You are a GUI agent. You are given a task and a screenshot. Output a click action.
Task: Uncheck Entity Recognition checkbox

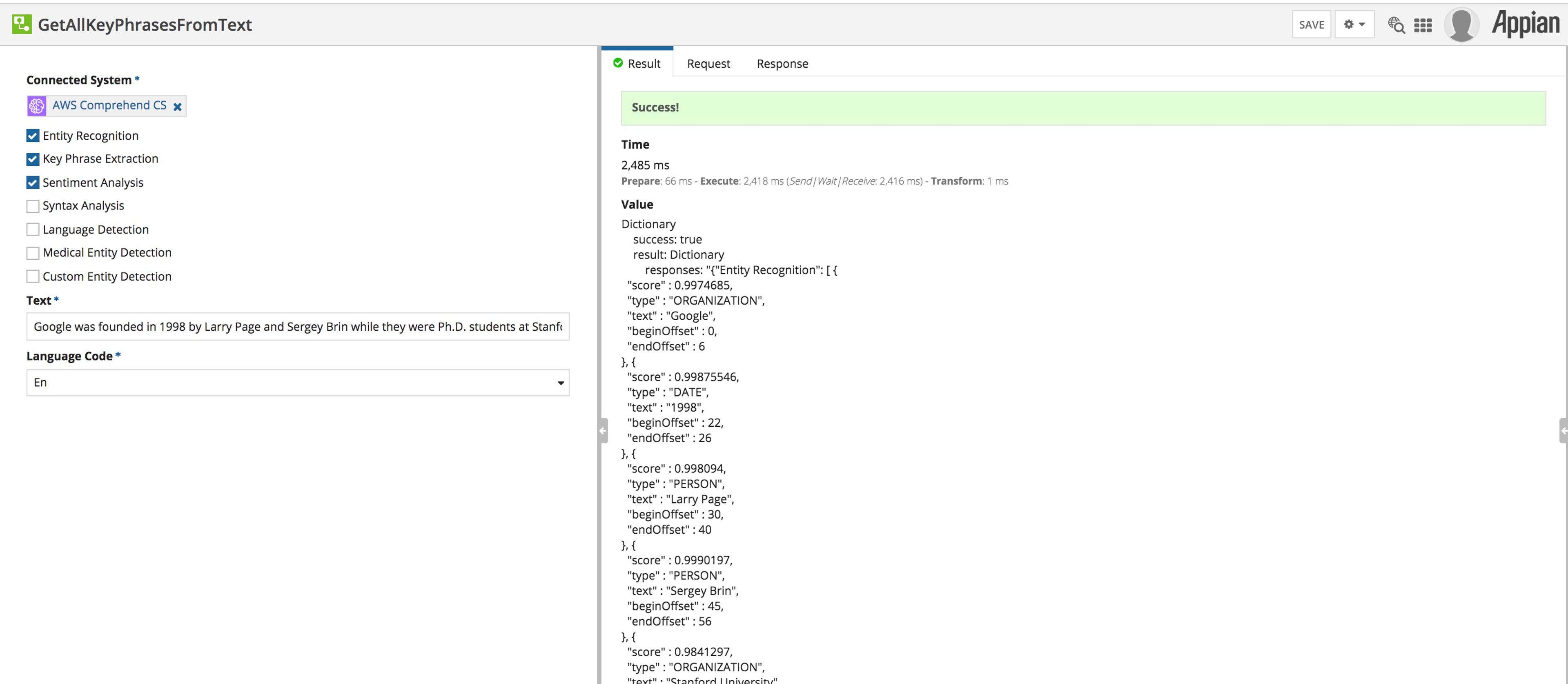(33, 136)
